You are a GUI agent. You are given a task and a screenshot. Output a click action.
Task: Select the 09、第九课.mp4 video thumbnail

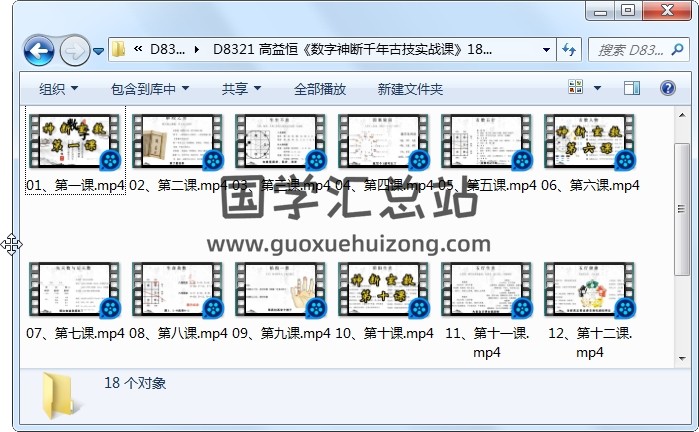click(x=281, y=290)
